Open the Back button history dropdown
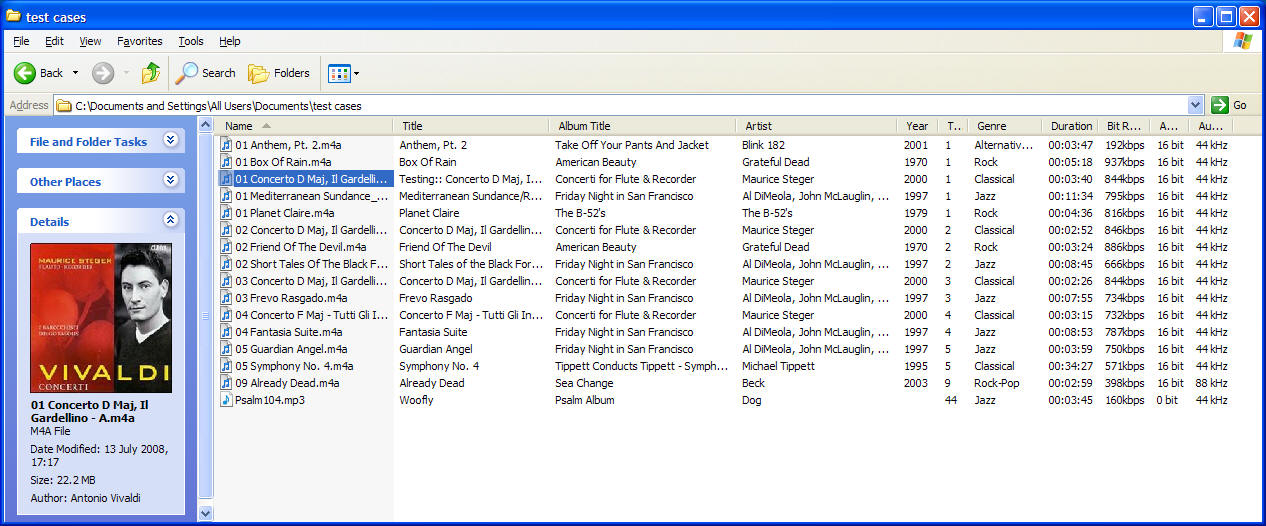 (75, 73)
